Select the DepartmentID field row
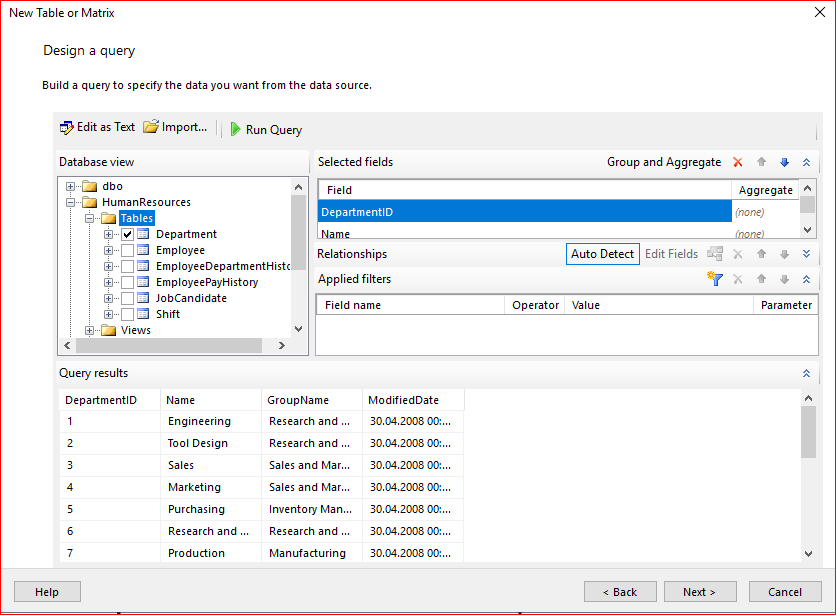 coord(525,212)
